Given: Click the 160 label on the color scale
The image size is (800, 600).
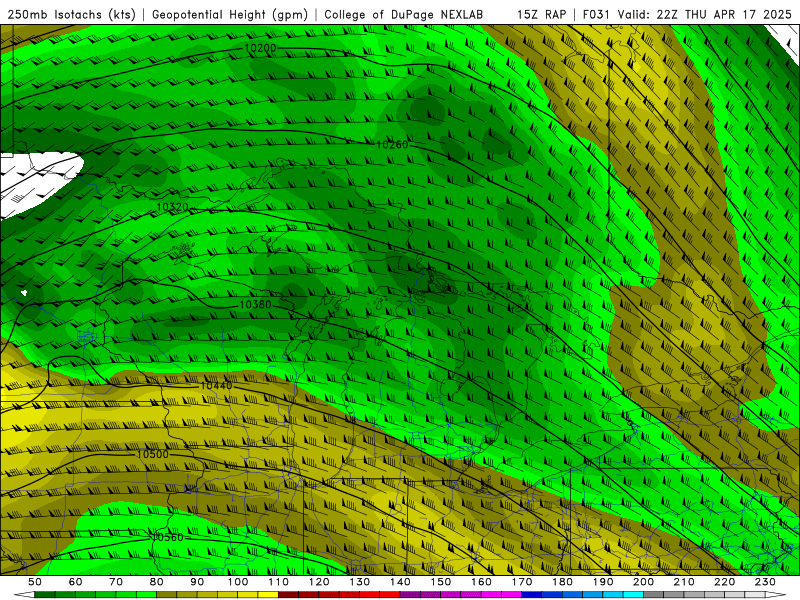Looking at the screenshot, I should pyautogui.click(x=481, y=582).
